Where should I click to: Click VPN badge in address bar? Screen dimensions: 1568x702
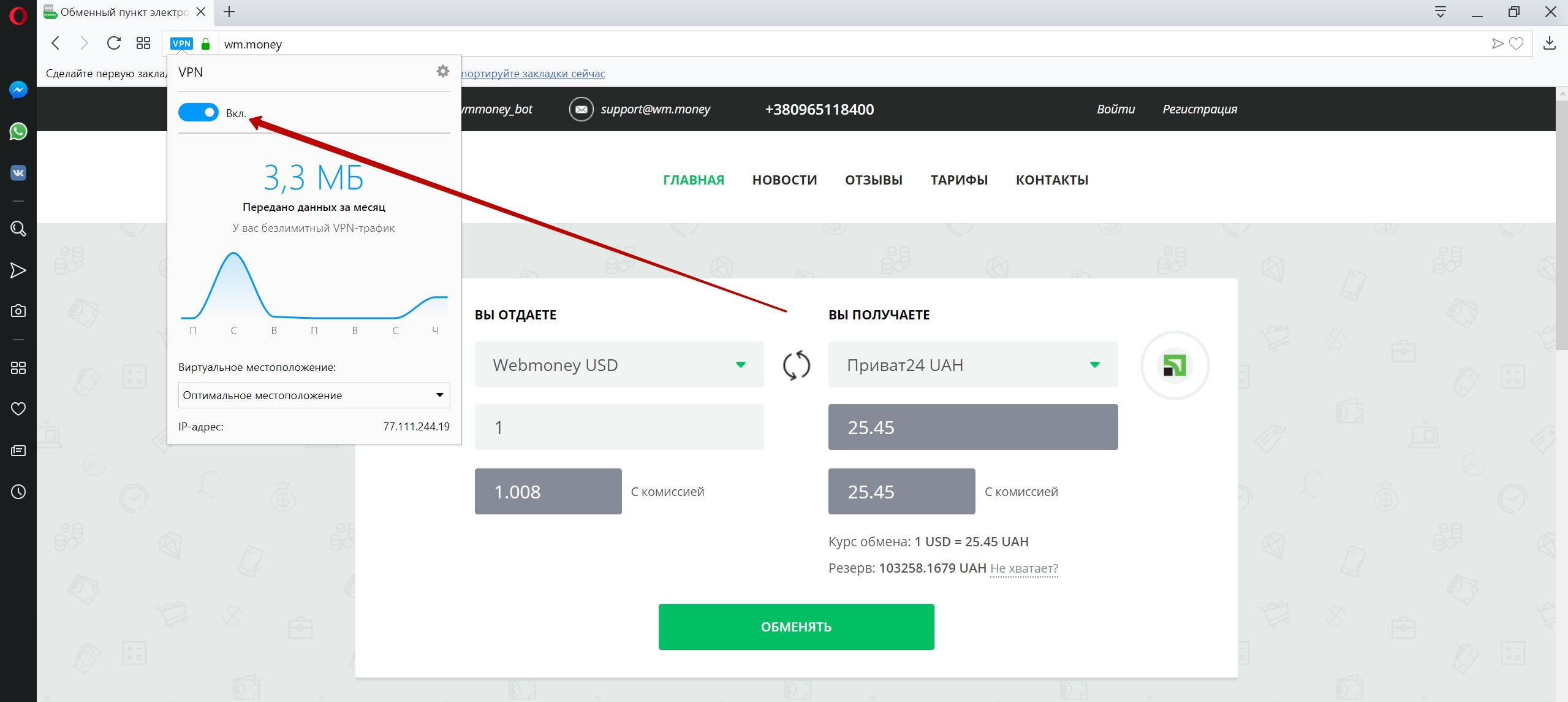(x=181, y=44)
